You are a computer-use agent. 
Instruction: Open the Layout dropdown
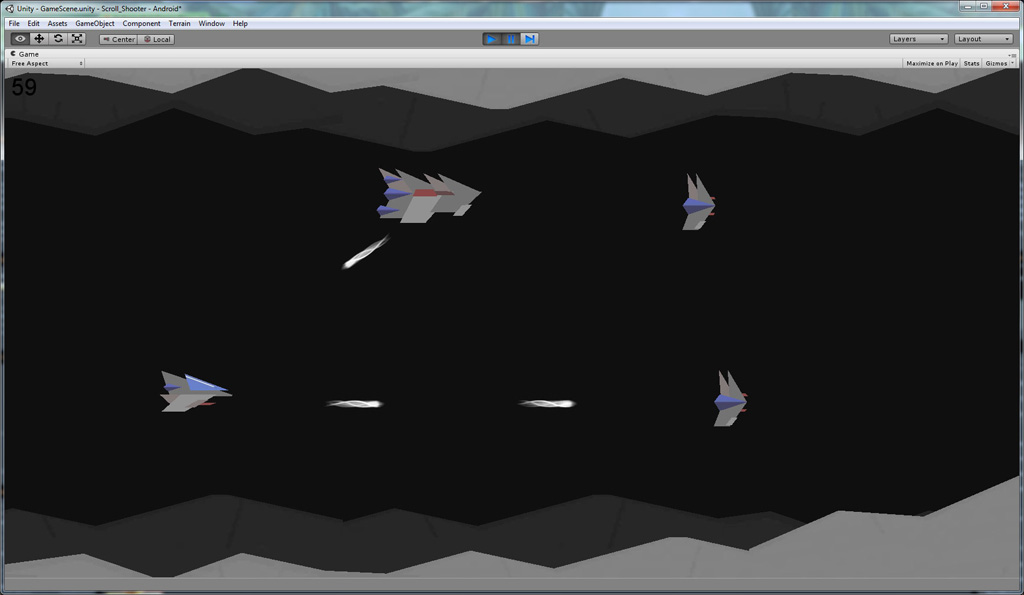(984, 39)
